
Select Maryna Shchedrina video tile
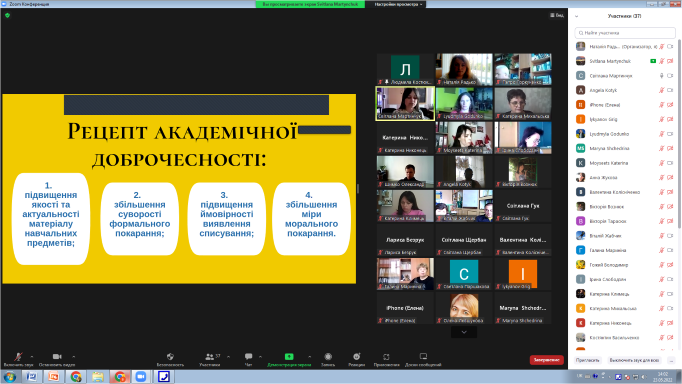pyautogui.click(x=523, y=308)
